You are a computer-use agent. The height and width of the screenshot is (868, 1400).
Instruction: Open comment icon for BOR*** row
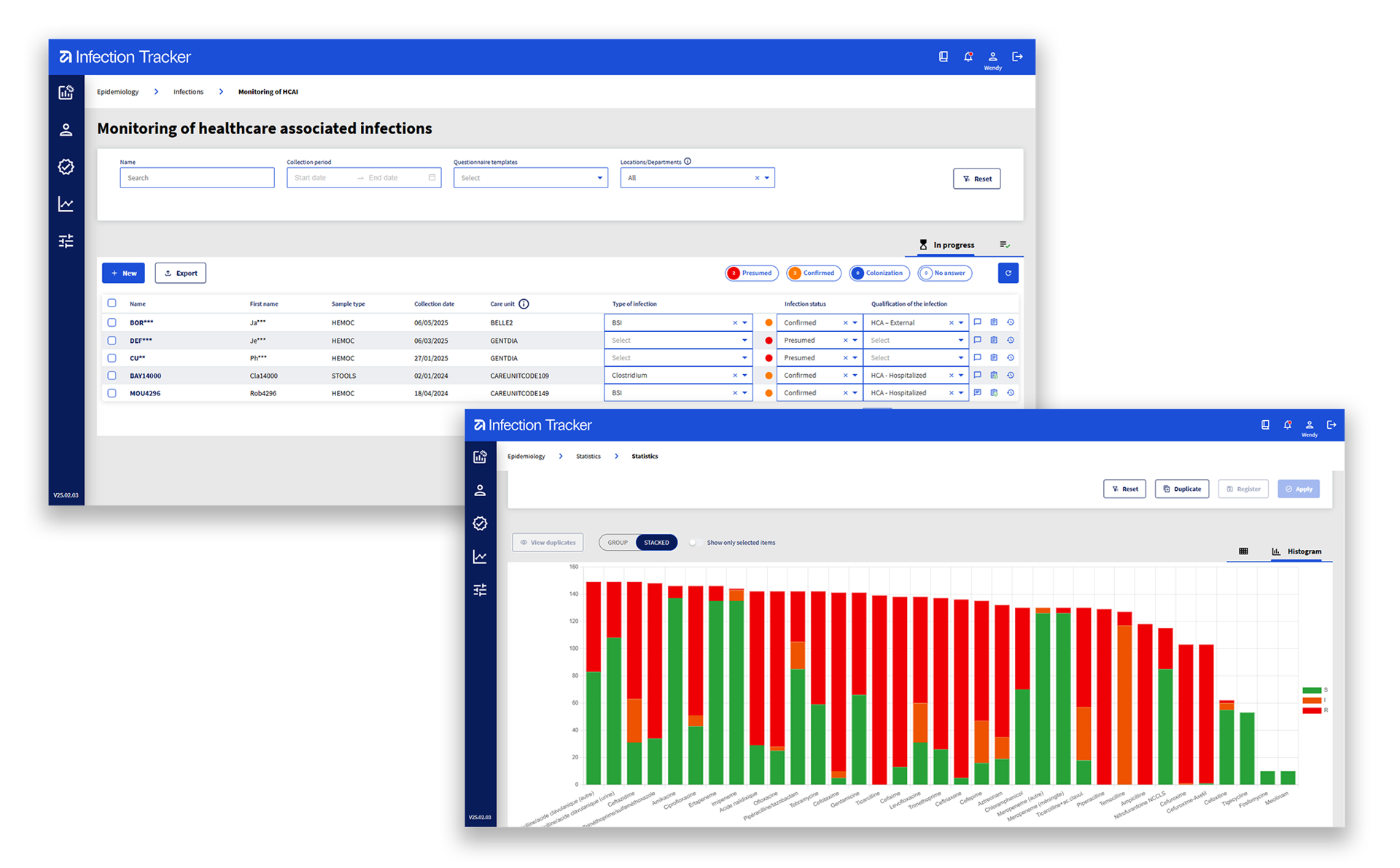coord(977,322)
